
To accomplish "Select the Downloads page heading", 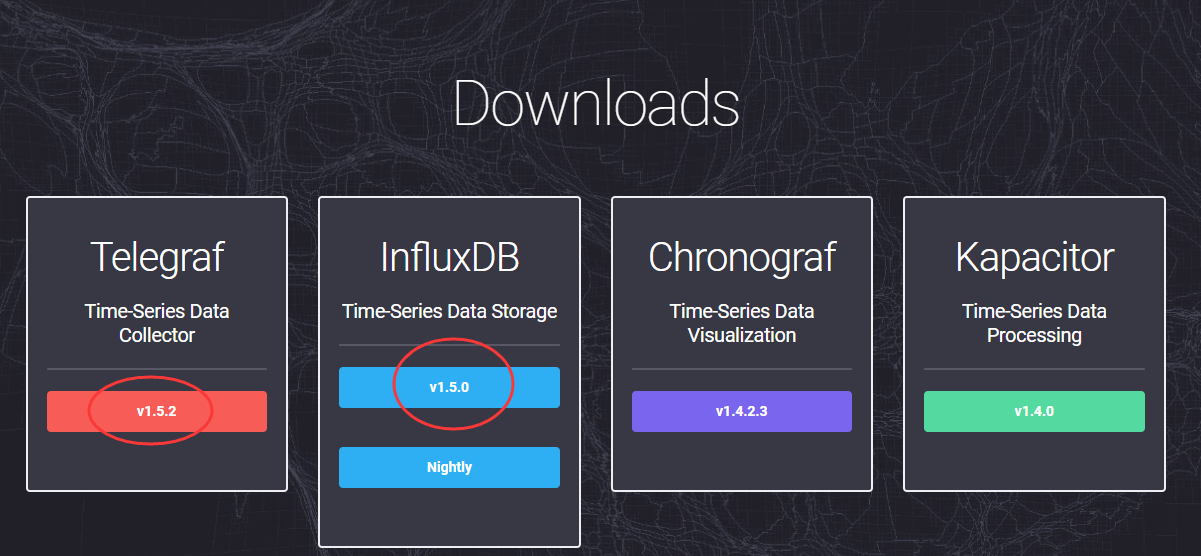I will click(x=596, y=103).
